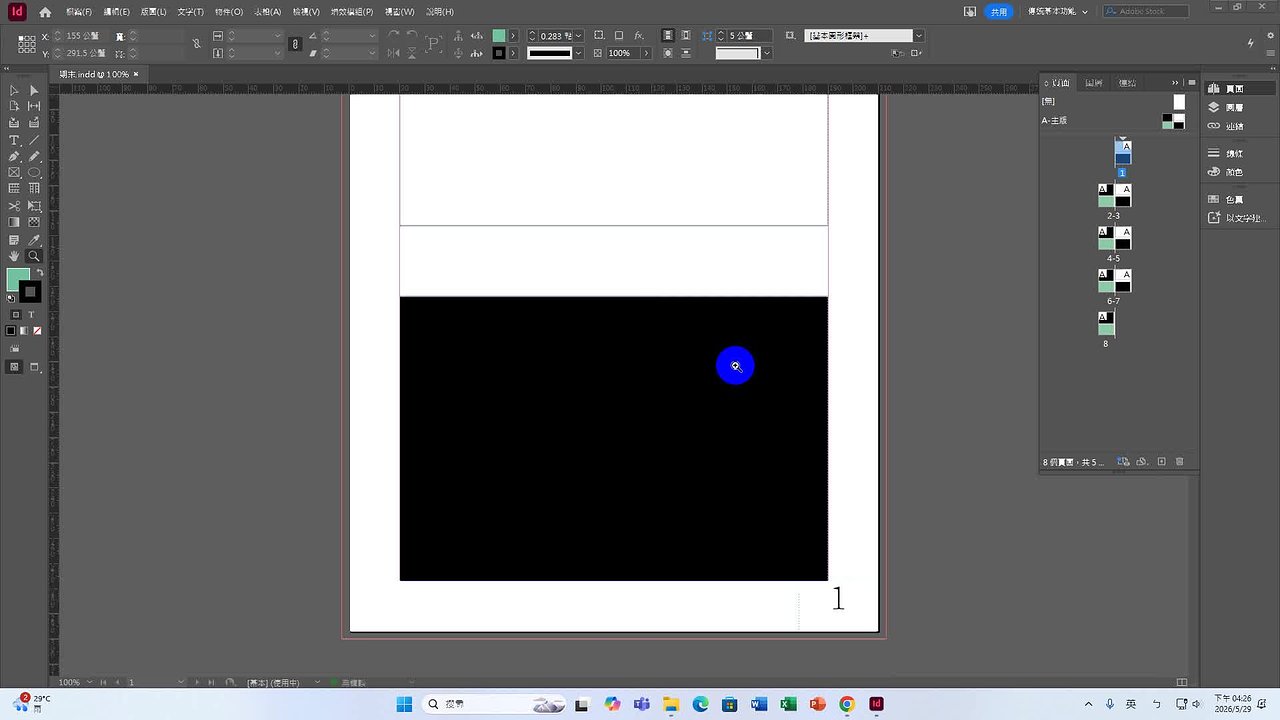
Task: Select the Zoom tool in the toolbox
Action: click(34, 256)
